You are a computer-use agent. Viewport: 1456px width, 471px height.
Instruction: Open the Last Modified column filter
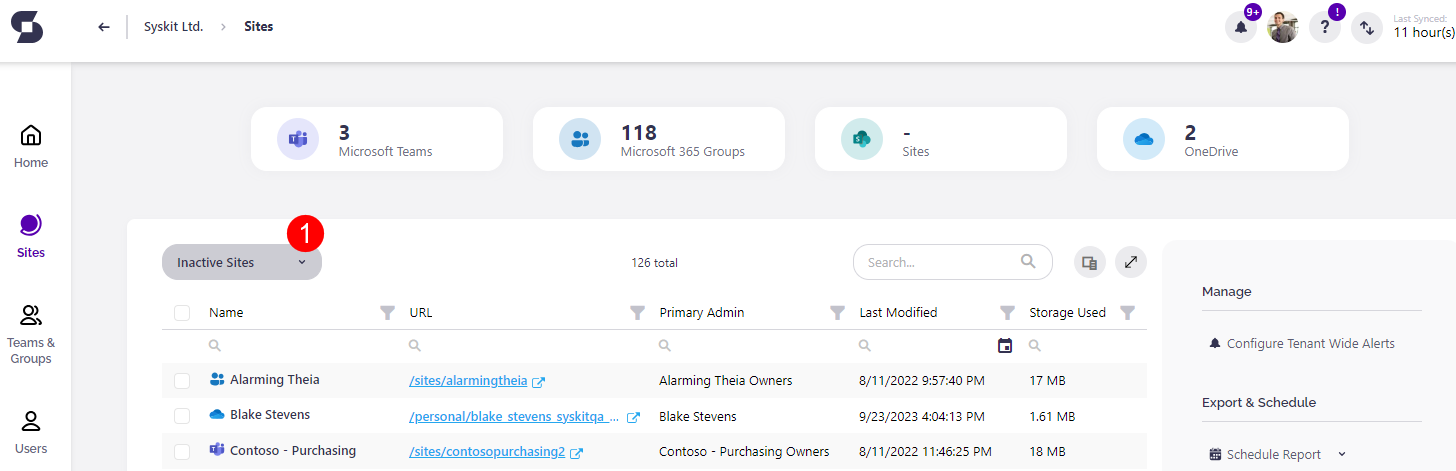(1007, 313)
